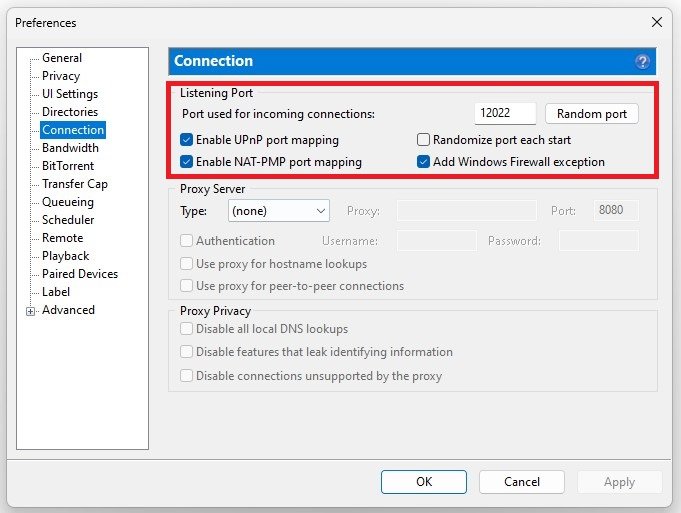Open Paired Devices settings
Image resolution: width=681 pixels, height=513 pixels.
point(80,274)
